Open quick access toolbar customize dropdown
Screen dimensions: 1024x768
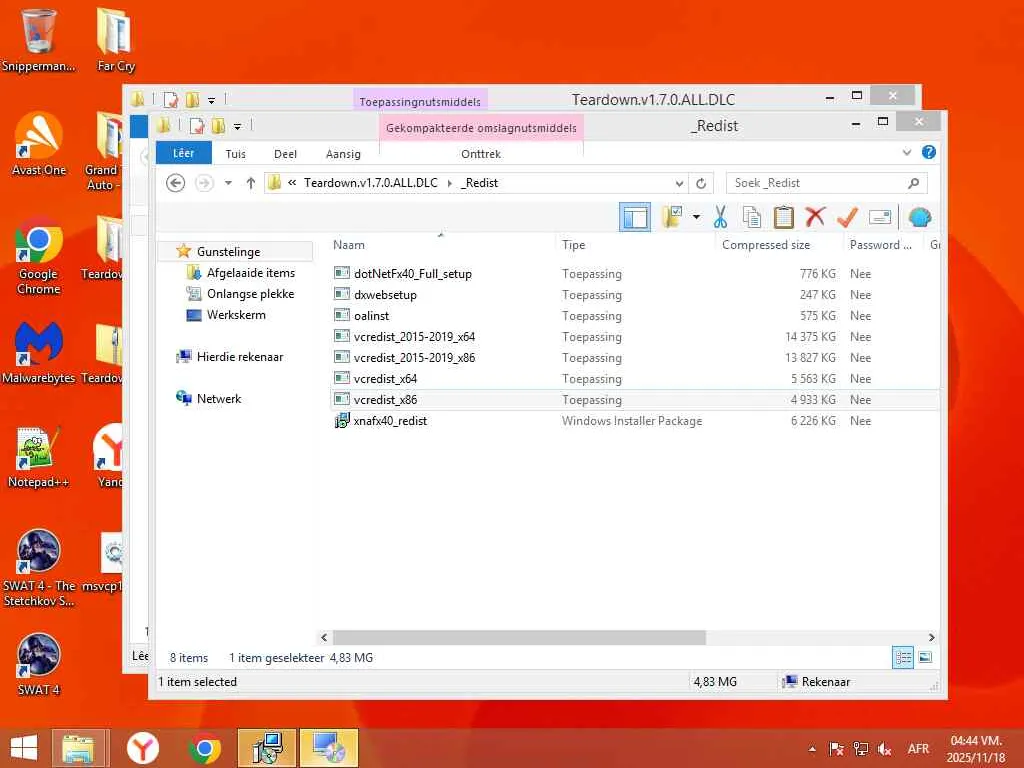[237, 126]
